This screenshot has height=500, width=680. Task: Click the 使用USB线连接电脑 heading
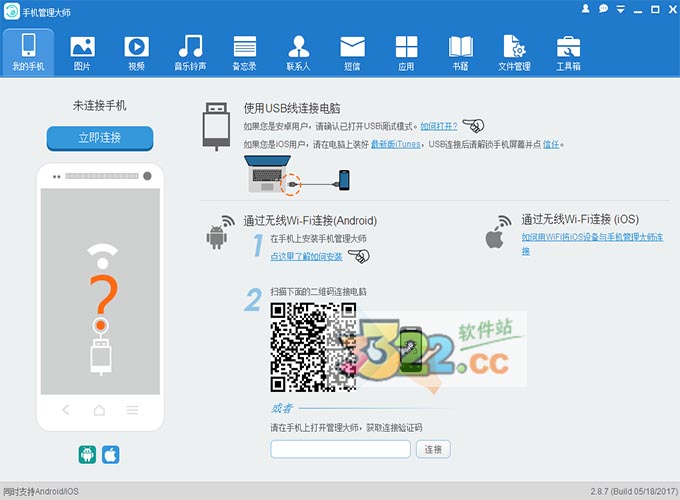coord(292,108)
